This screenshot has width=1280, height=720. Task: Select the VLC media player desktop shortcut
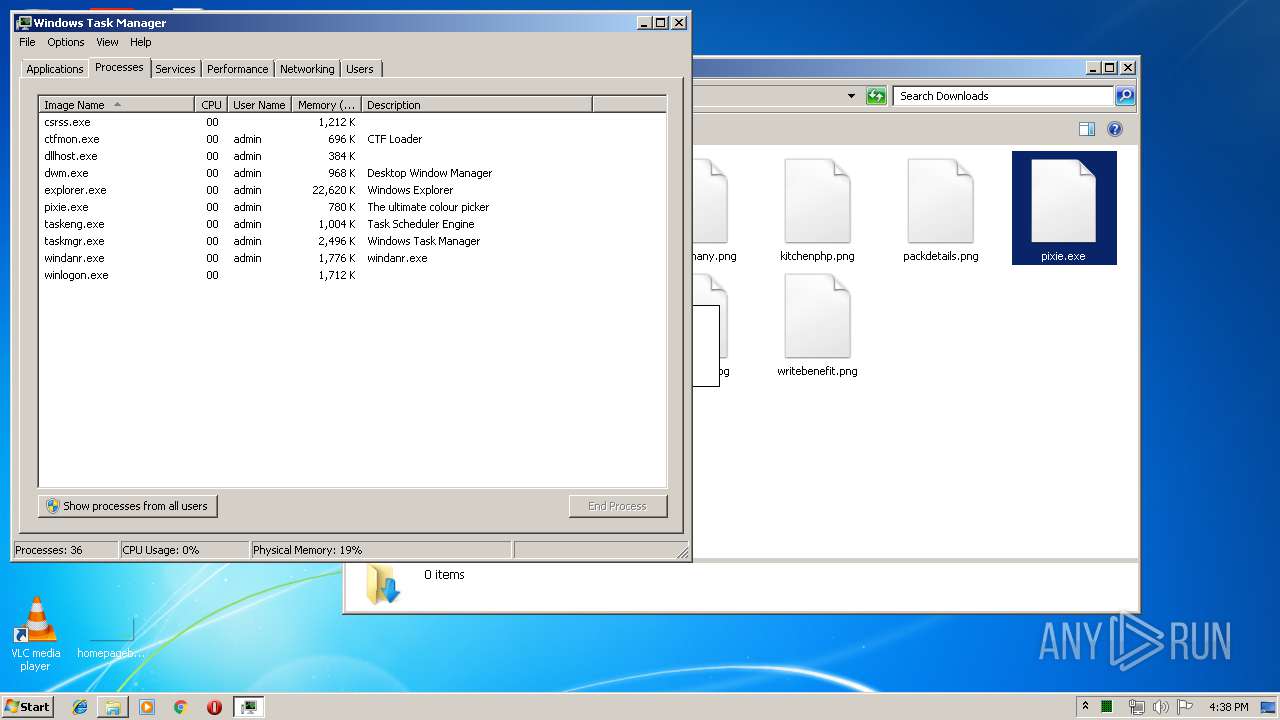(36, 634)
